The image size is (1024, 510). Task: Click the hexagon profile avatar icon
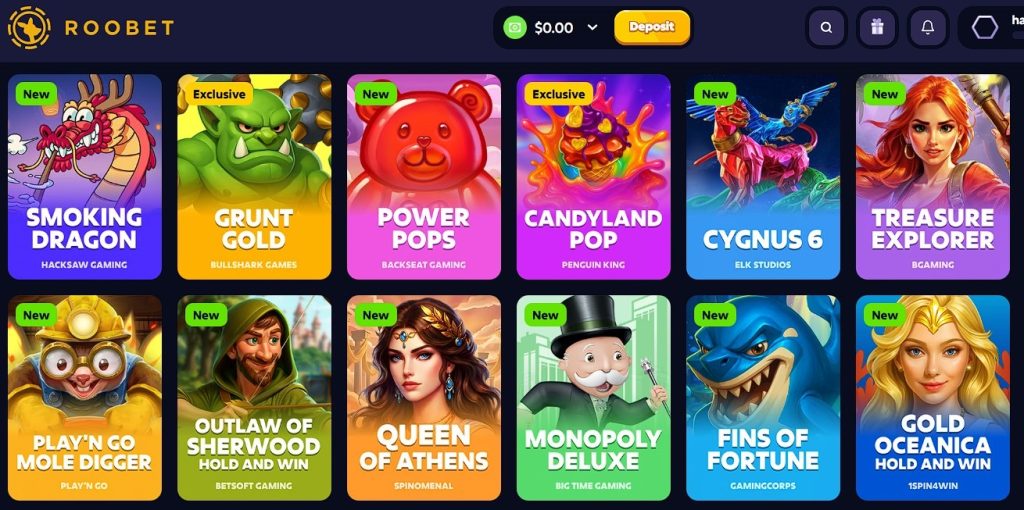coord(985,27)
